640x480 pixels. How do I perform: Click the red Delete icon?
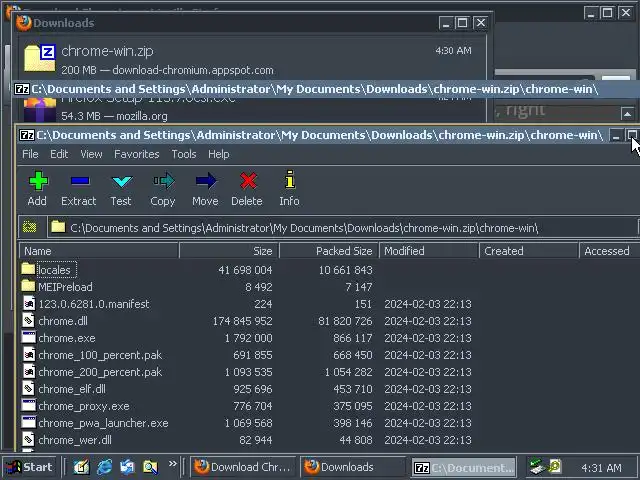click(x=248, y=181)
